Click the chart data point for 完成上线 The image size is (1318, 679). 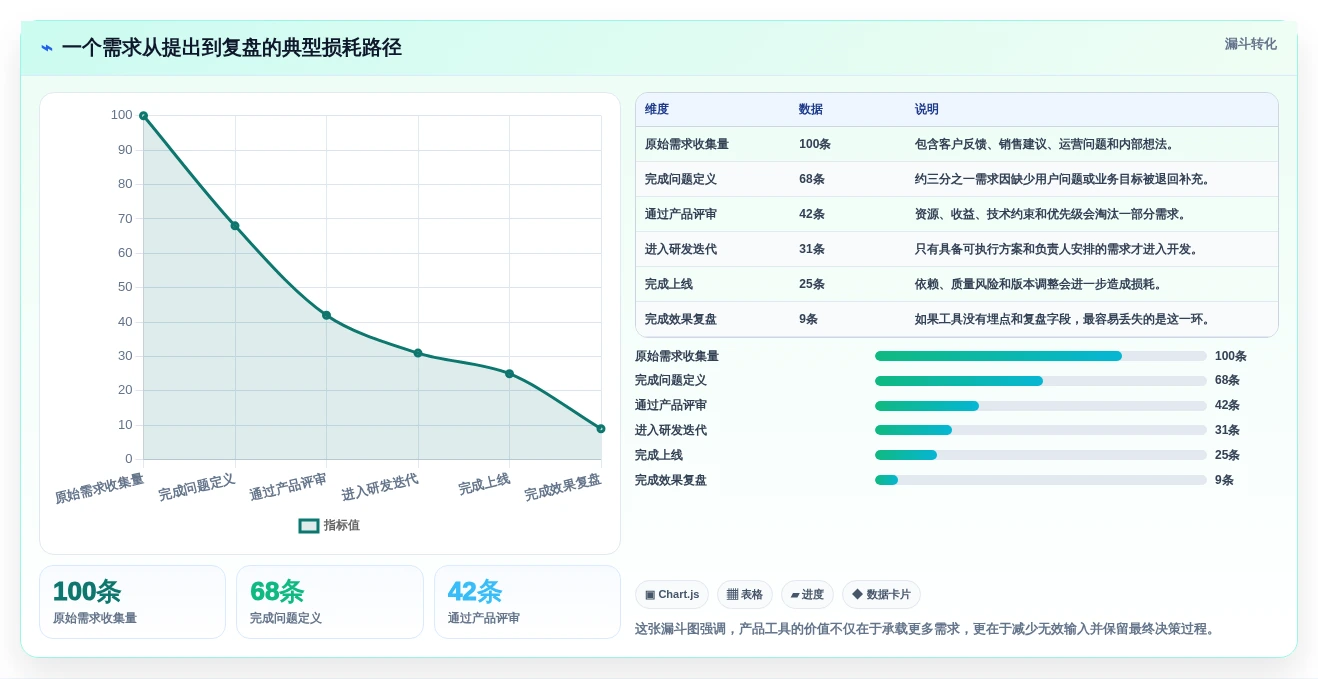click(509, 374)
